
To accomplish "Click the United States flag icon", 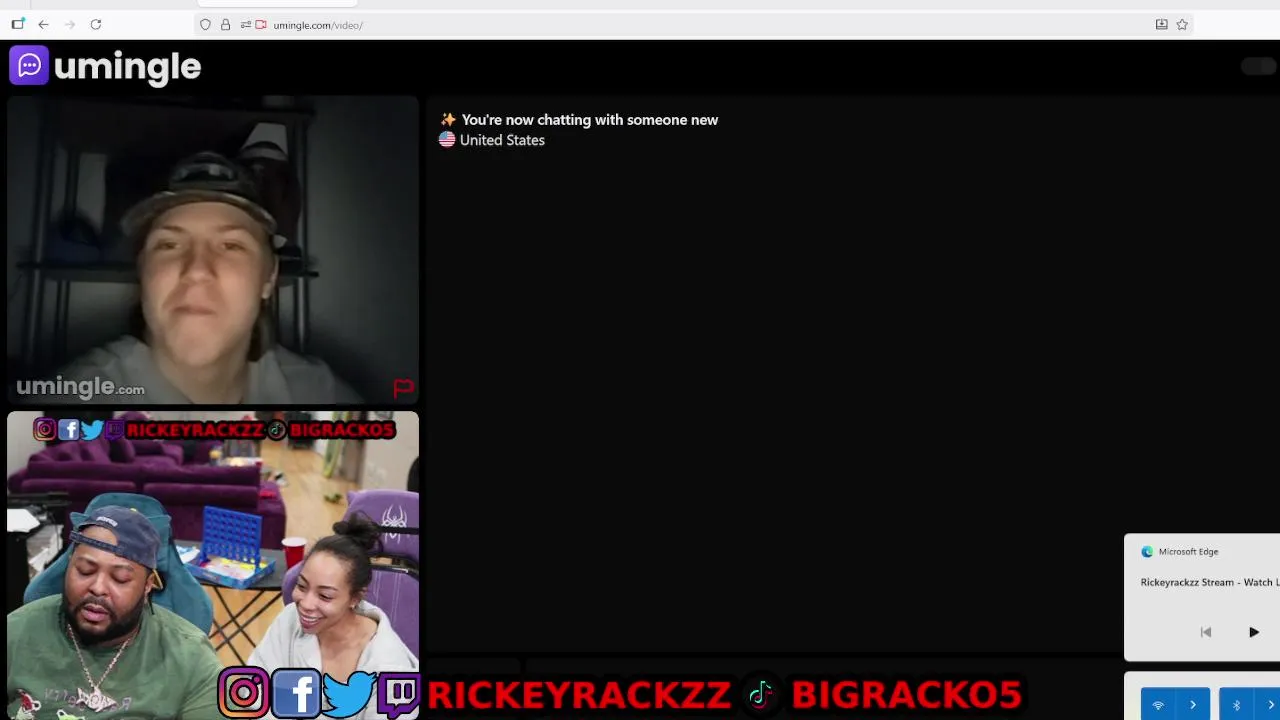I will (447, 140).
